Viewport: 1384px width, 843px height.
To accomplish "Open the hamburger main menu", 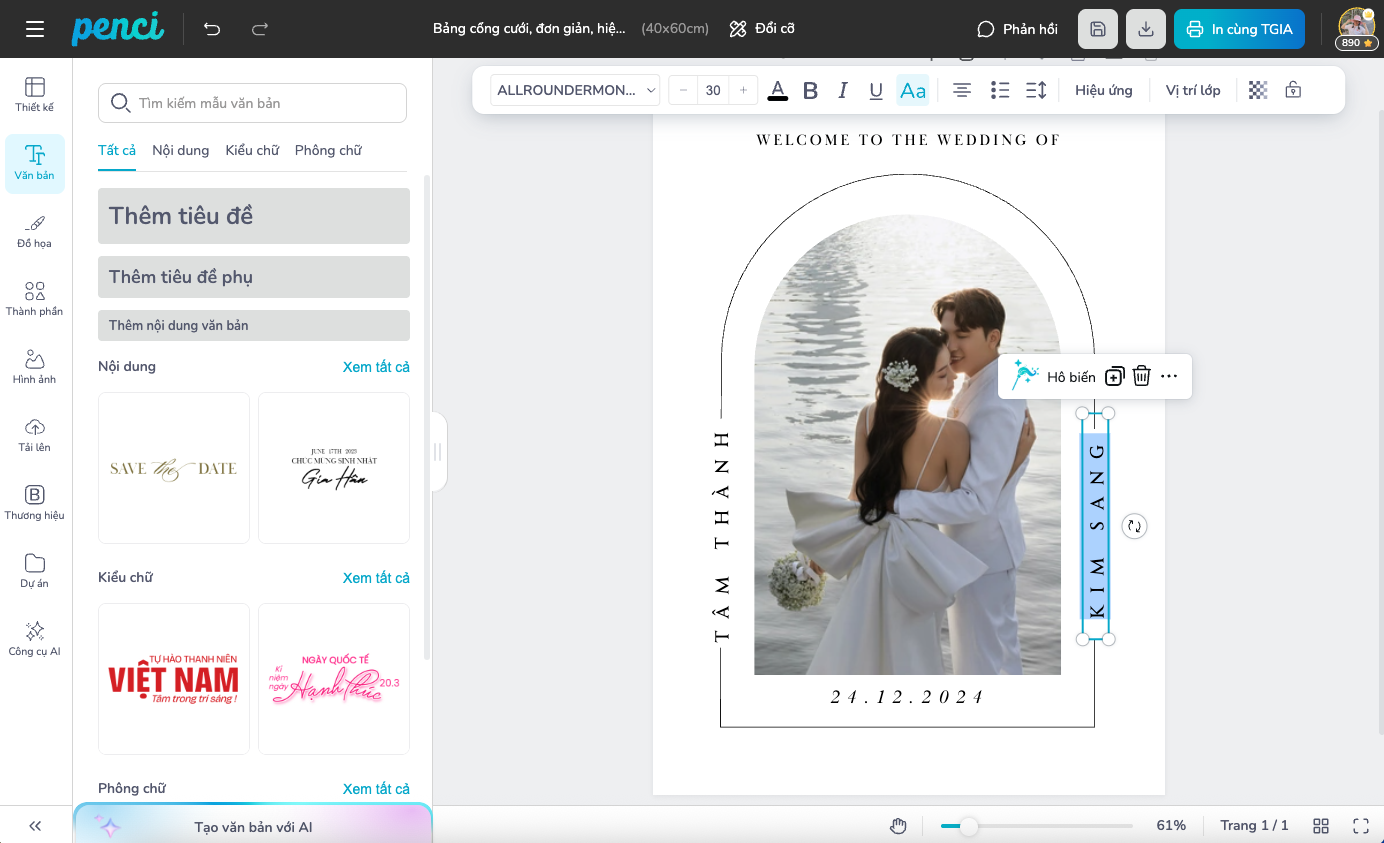I will (35, 29).
